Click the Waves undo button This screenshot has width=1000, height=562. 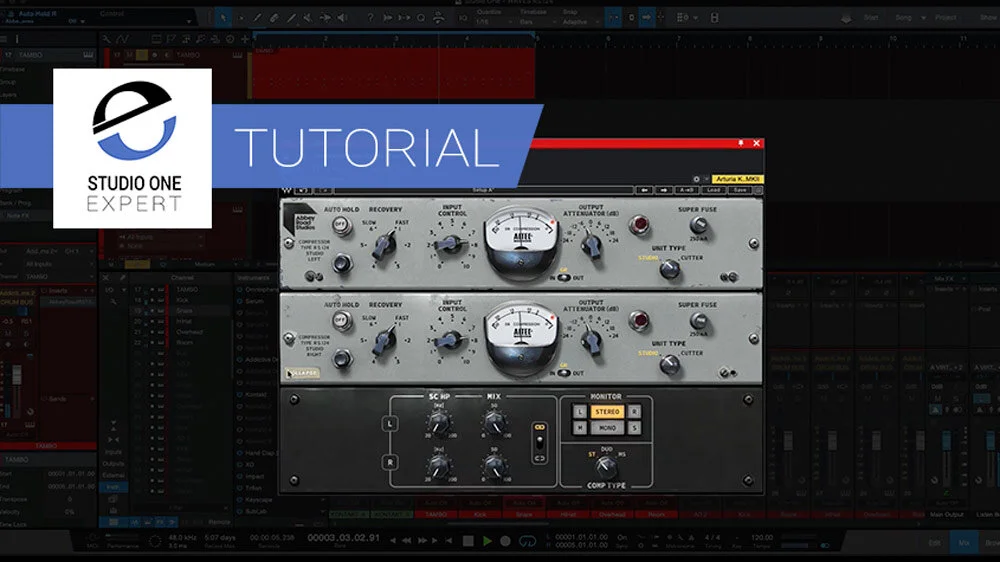(x=303, y=190)
